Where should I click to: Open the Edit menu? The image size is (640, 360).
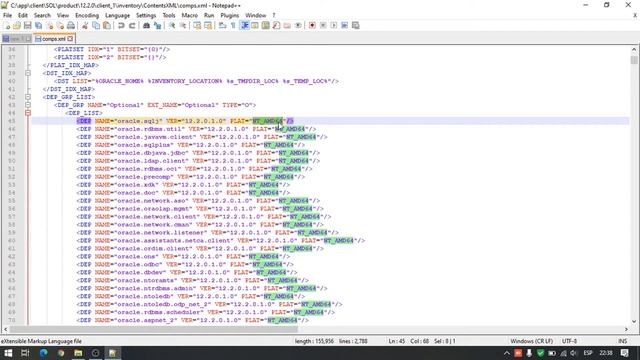pyautogui.click(x=23, y=15)
